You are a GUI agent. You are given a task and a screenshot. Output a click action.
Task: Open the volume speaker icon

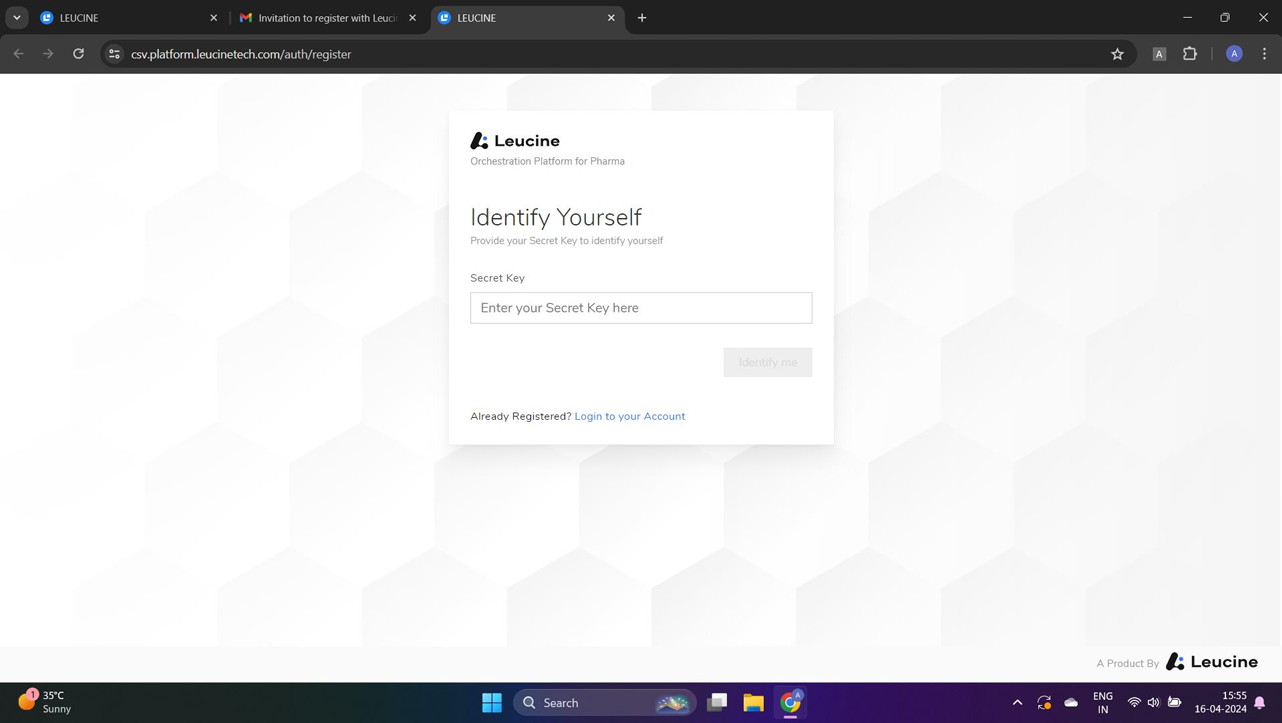[1154, 702]
